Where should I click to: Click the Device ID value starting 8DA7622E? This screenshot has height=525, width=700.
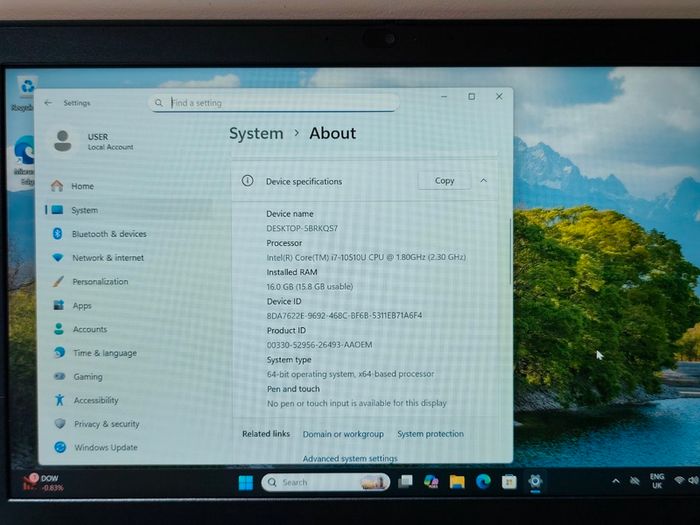click(x=344, y=315)
